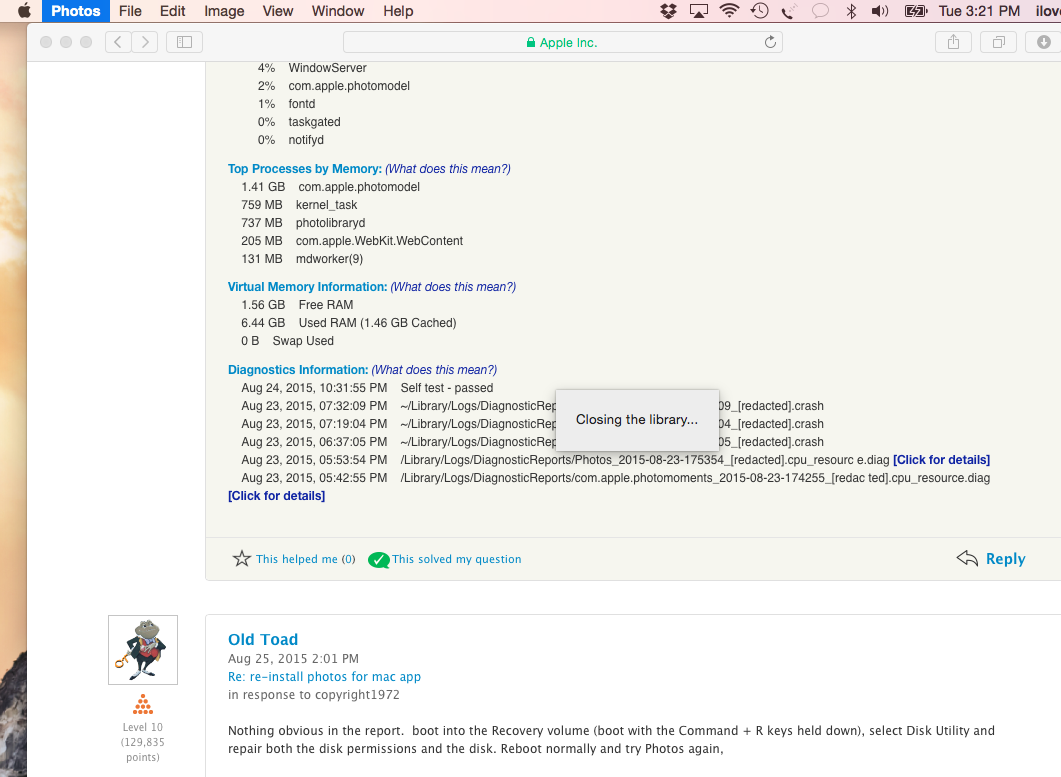
Task: Open the File menu
Action: (130, 11)
